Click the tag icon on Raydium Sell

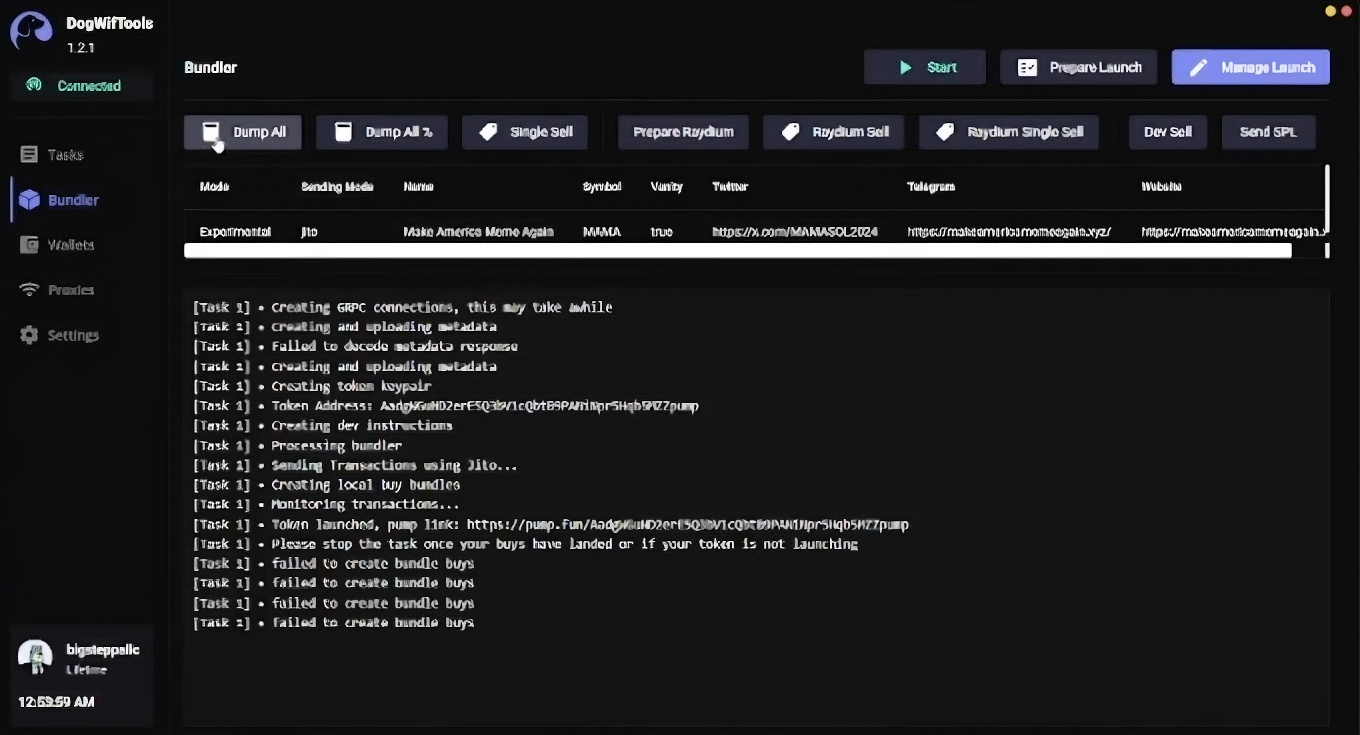coord(790,132)
